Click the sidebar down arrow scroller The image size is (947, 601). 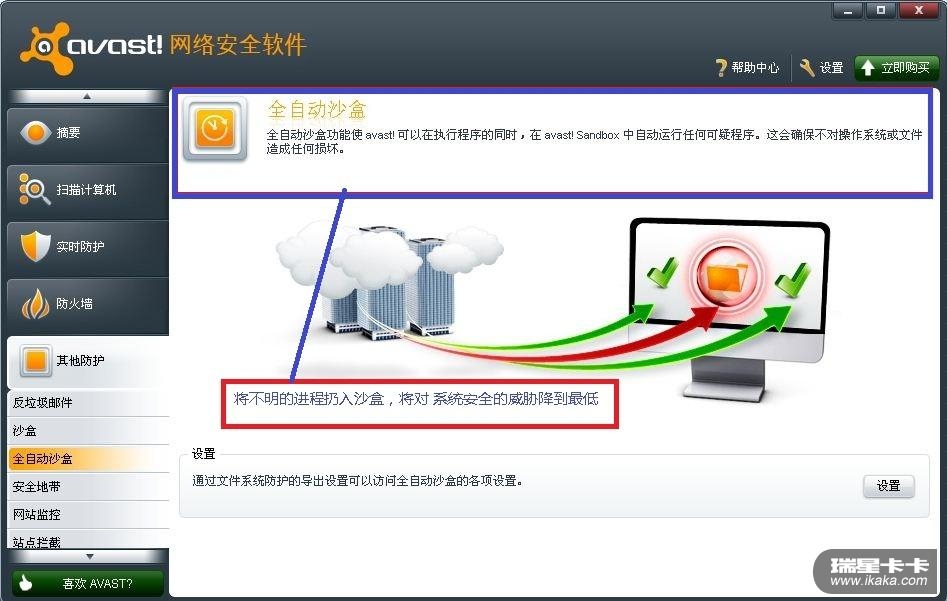pos(89,556)
